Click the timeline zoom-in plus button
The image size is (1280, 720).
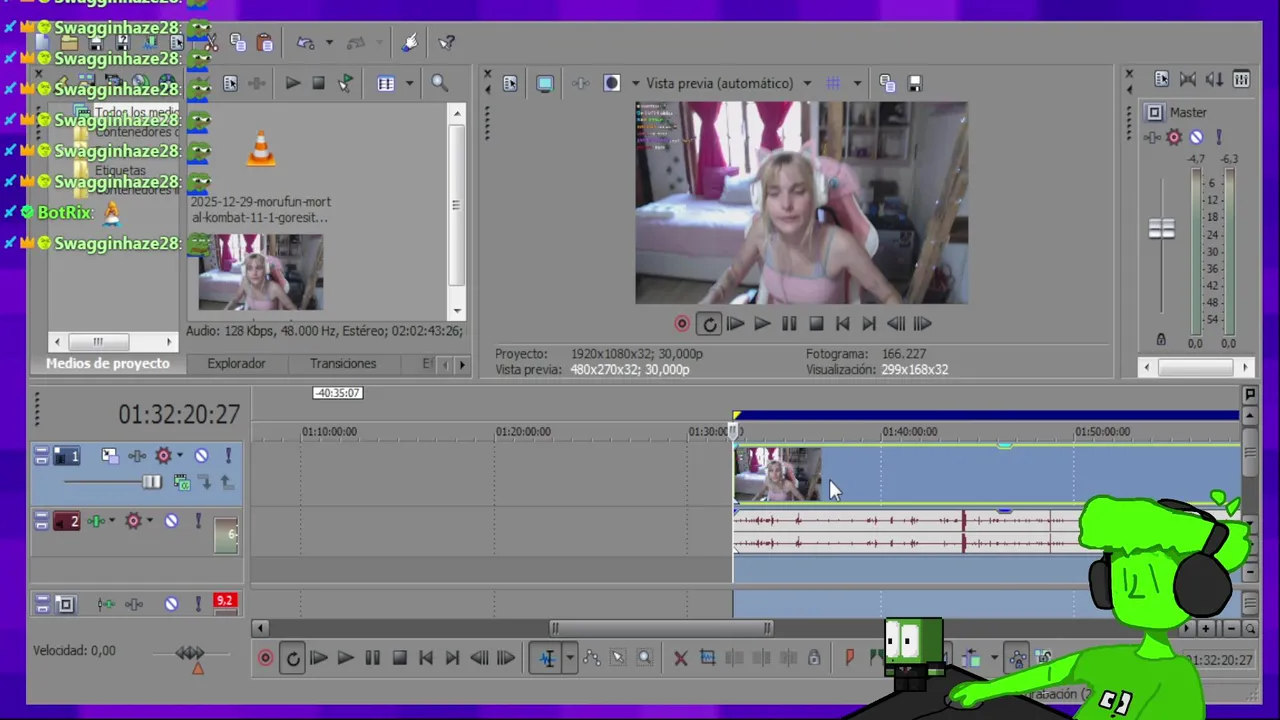1206,629
